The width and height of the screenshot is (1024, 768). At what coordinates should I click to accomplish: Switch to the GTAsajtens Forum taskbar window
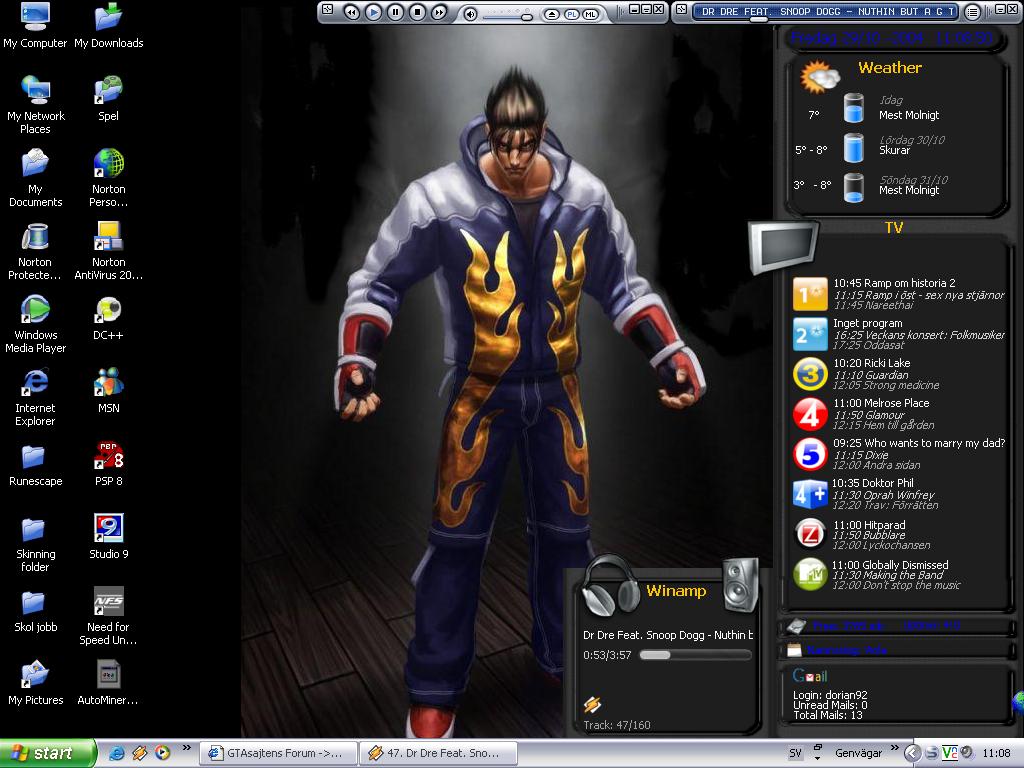[277, 753]
